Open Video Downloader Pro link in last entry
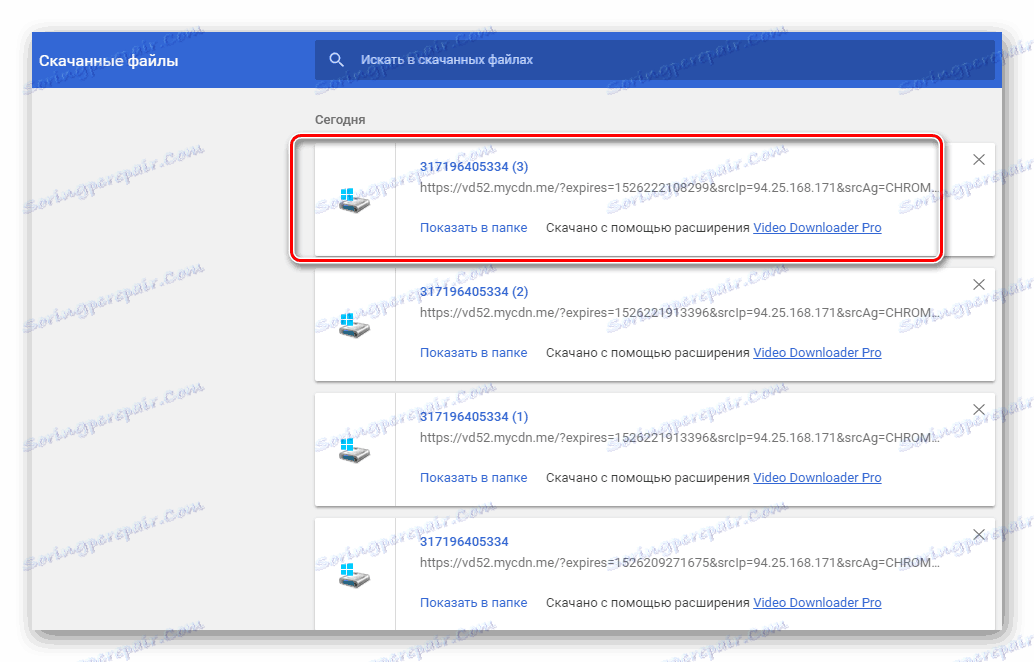Image resolution: width=1034 pixels, height=662 pixels. [x=817, y=603]
